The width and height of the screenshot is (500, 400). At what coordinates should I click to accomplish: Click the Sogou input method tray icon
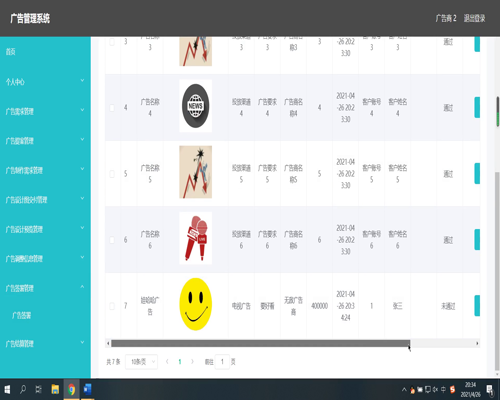pyautogui.click(x=452, y=389)
